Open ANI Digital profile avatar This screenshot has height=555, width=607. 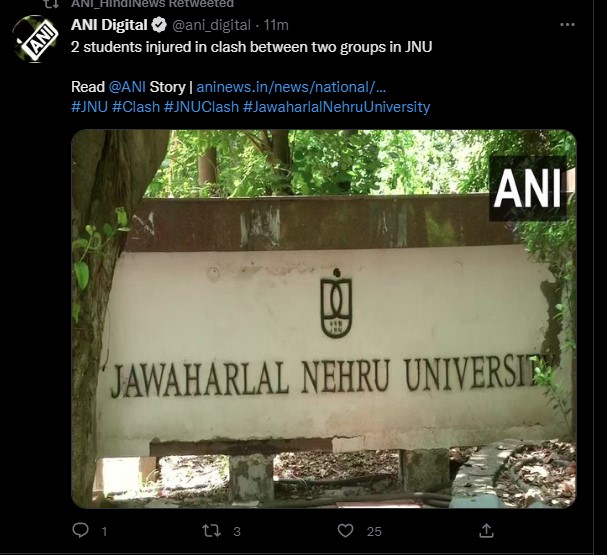tap(35, 39)
